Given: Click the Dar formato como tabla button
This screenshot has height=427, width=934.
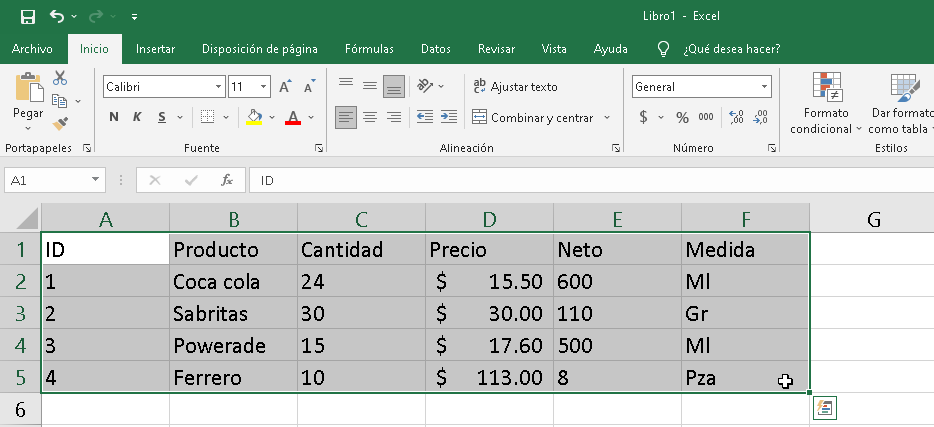Looking at the screenshot, I should coord(901,104).
